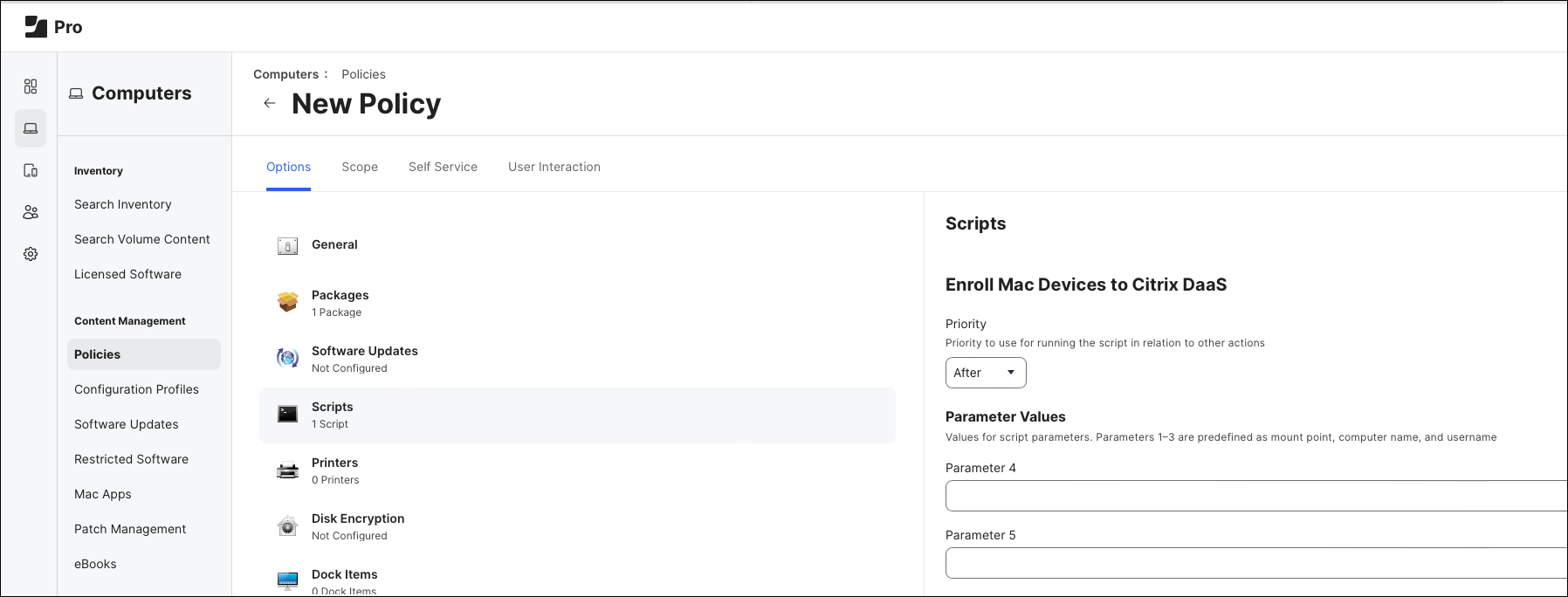Click the Software Updates globe icon
This screenshot has width=1568, height=597.
click(287, 358)
